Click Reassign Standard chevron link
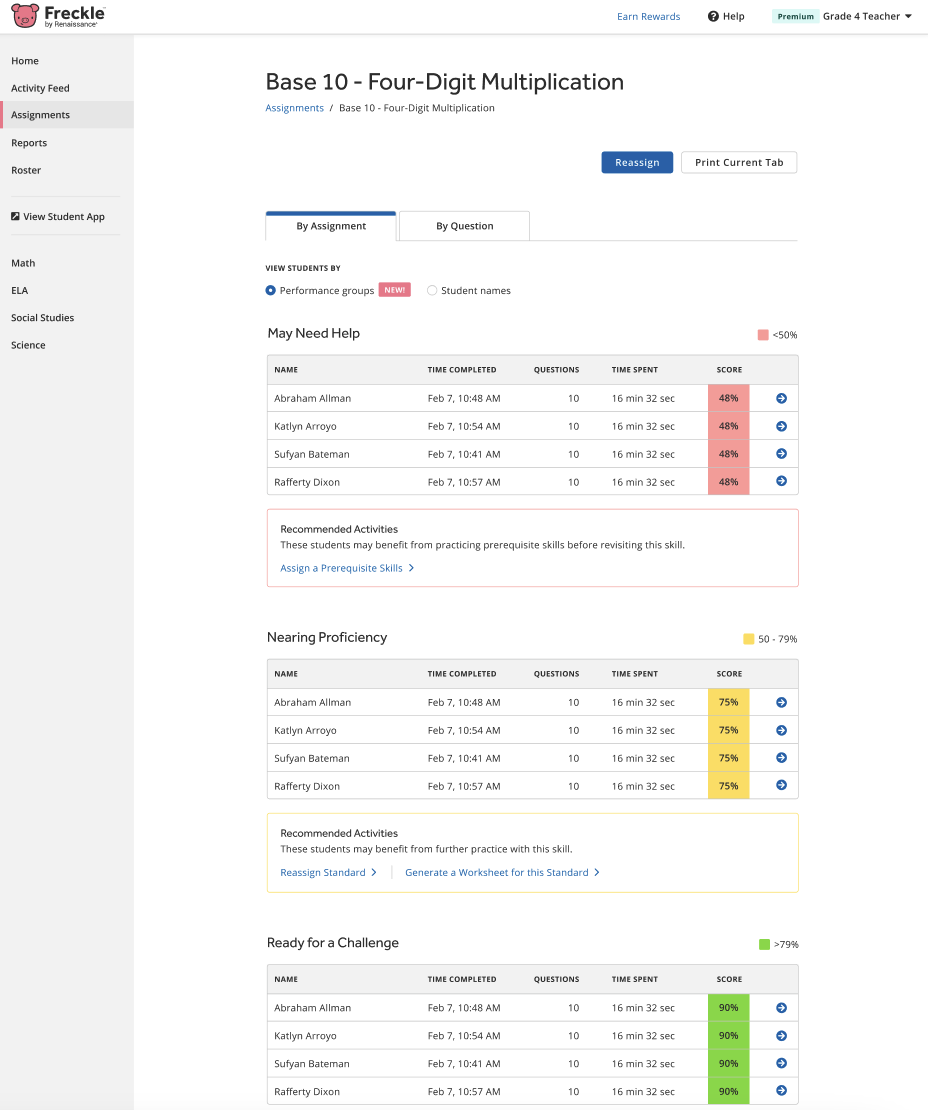The width and height of the screenshot is (928, 1110). click(x=328, y=872)
